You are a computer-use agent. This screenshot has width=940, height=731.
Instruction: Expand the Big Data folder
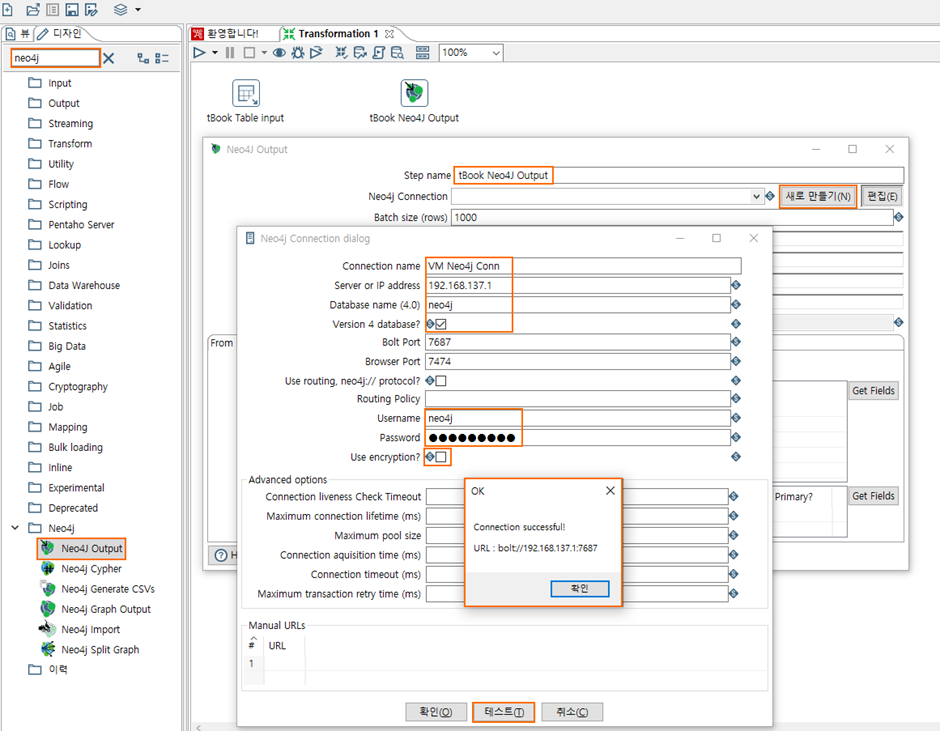pos(57,346)
